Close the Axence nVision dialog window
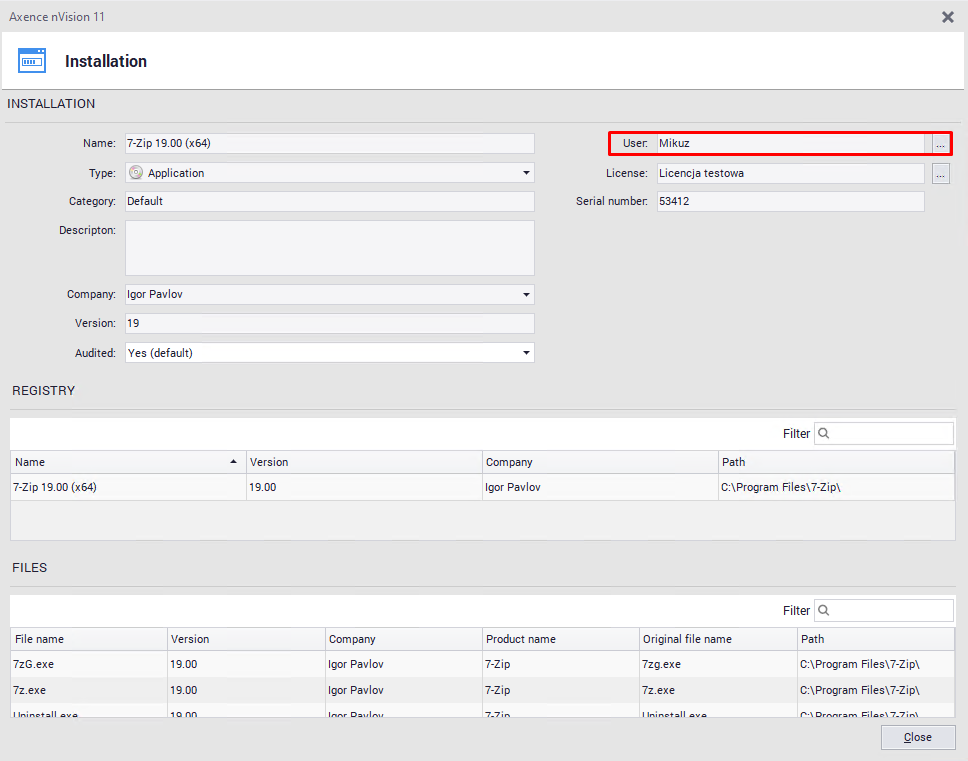The image size is (968, 761). 947,17
